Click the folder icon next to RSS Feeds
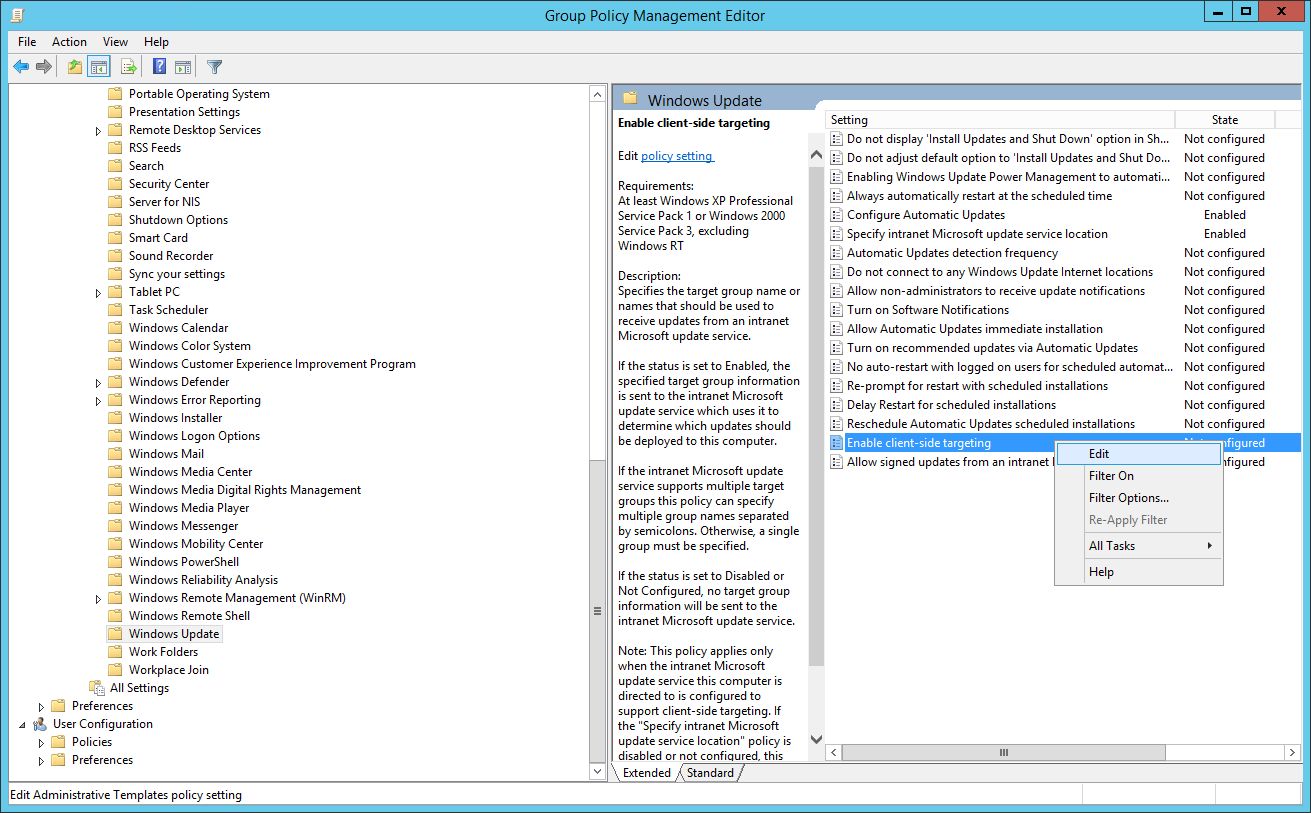 (114, 148)
